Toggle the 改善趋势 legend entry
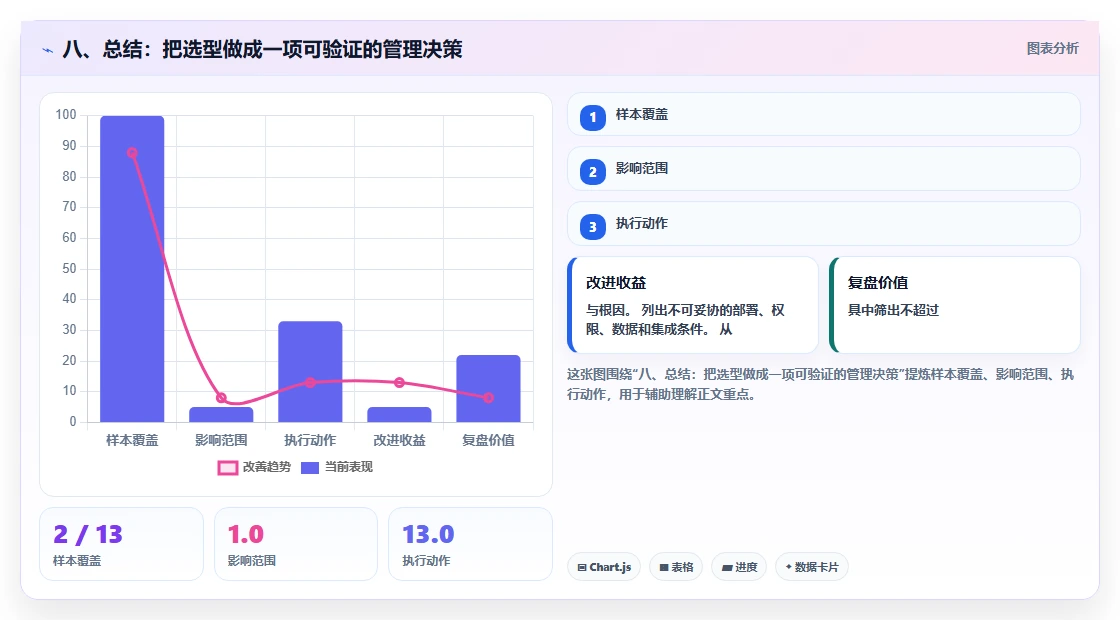The width and height of the screenshot is (1120, 620). click(254, 467)
